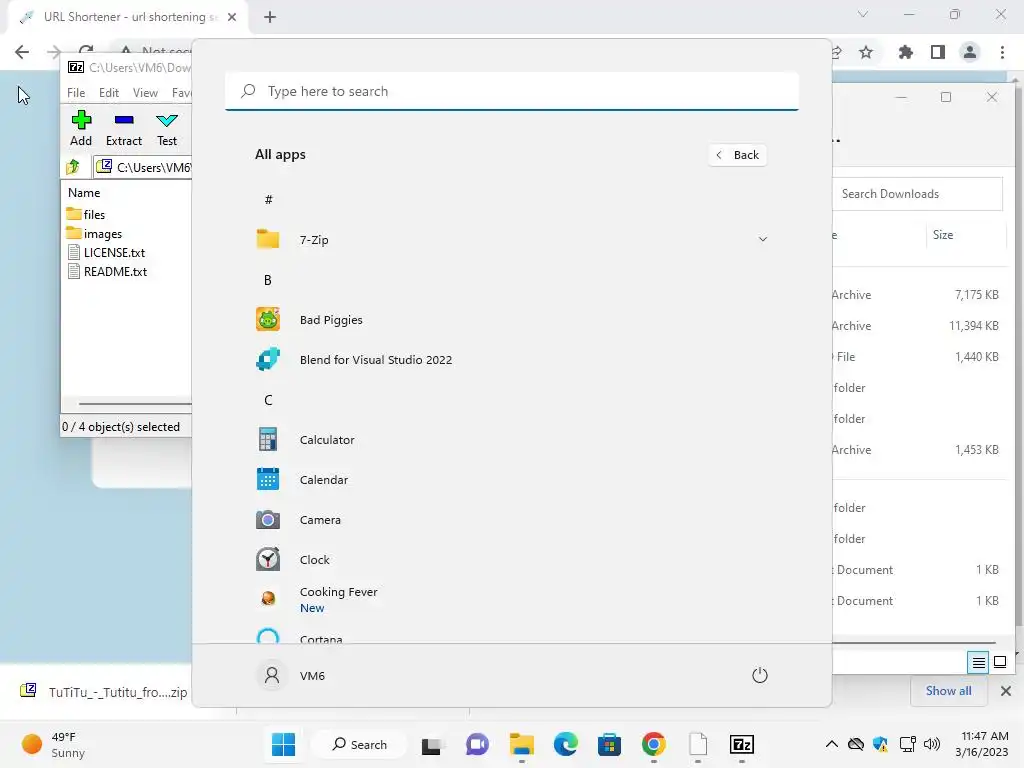Launch Cooking Fever game
Screen dimensions: 1024x768
511,600
